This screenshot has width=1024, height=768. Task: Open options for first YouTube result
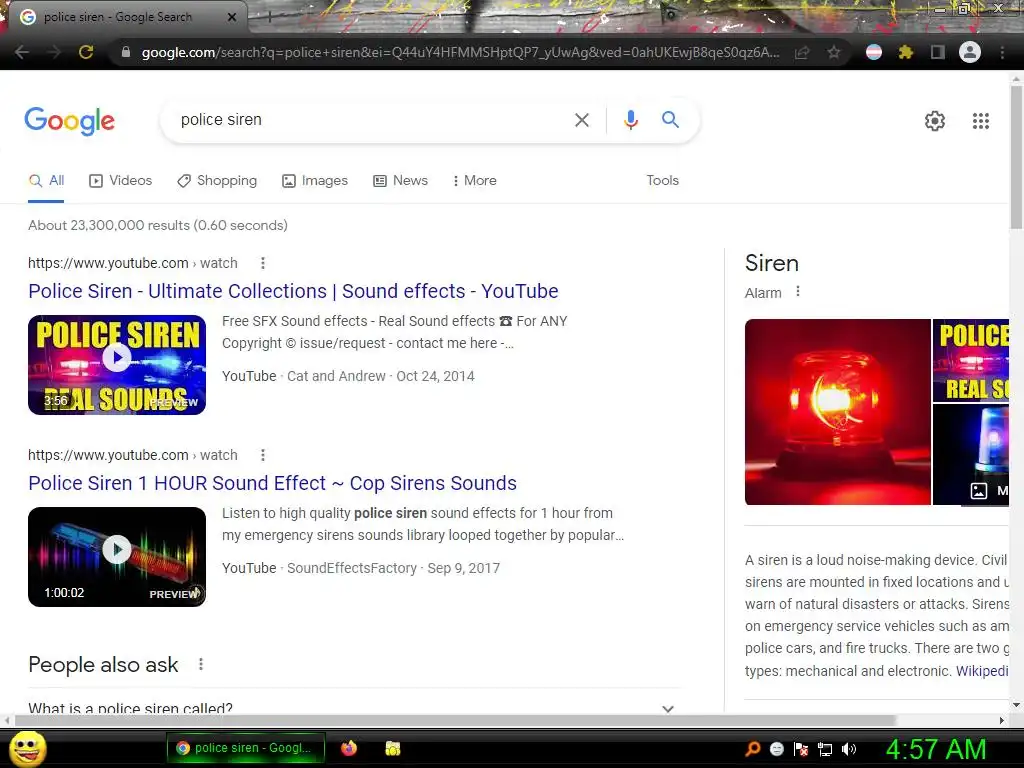pos(263,263)
